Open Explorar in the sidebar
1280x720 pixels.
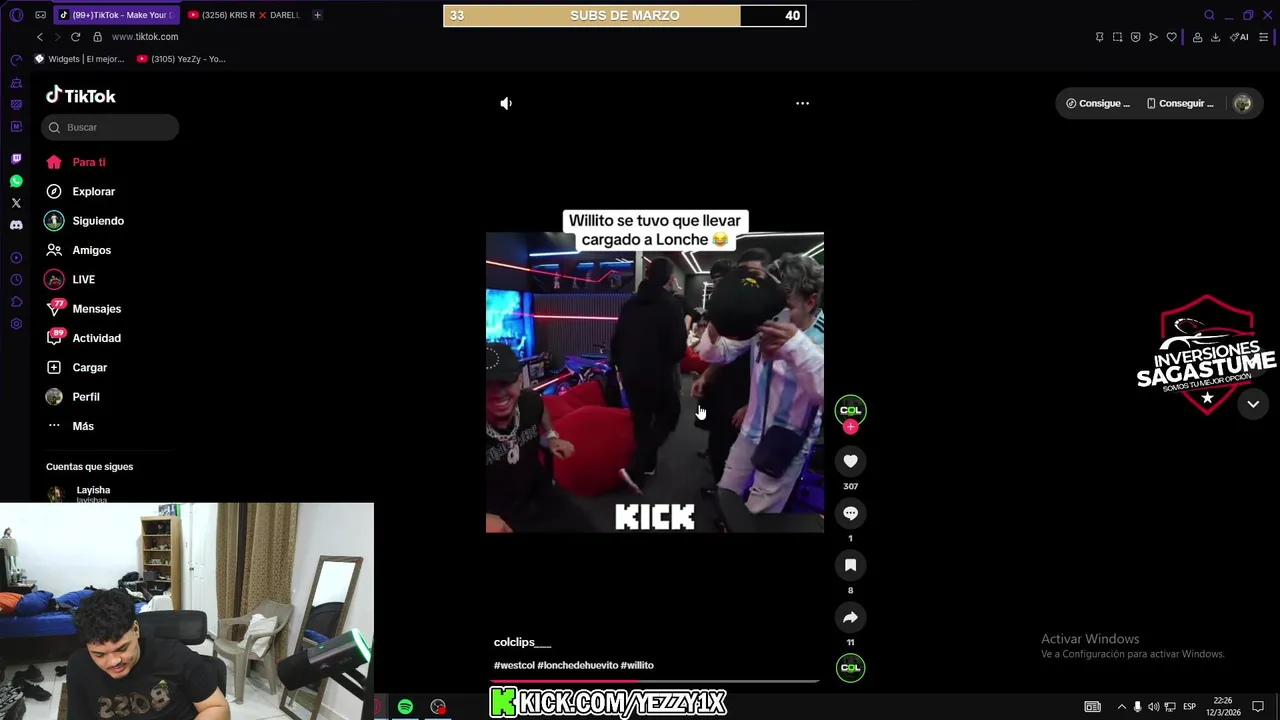point(80,191)
